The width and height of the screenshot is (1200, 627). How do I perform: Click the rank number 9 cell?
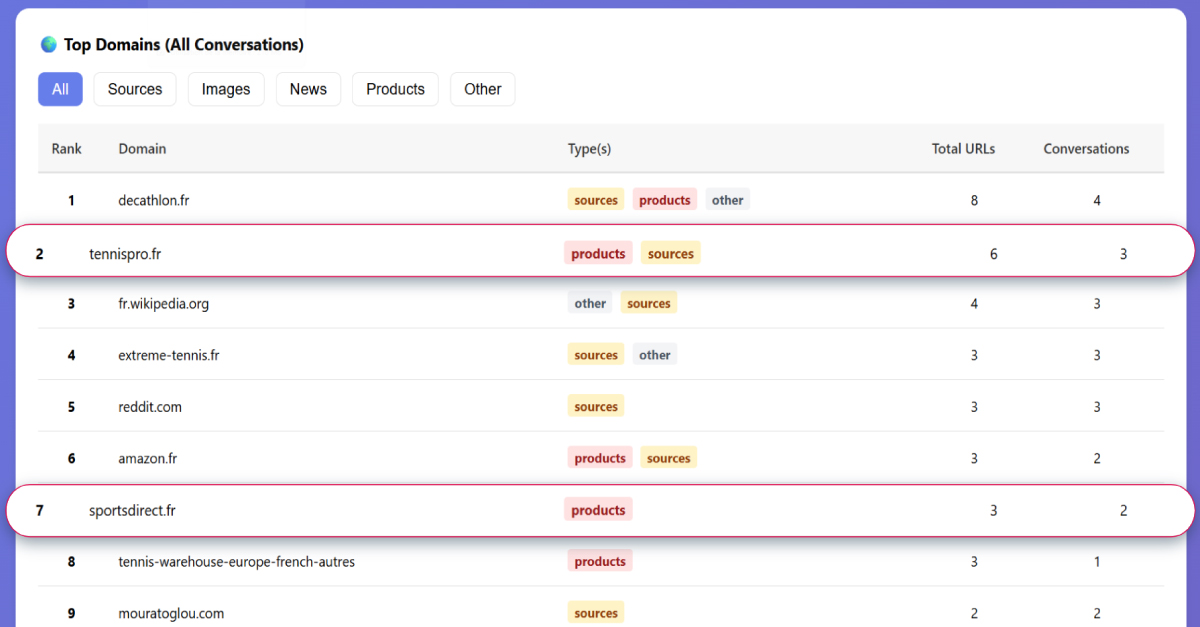click(x=71, y=613)
